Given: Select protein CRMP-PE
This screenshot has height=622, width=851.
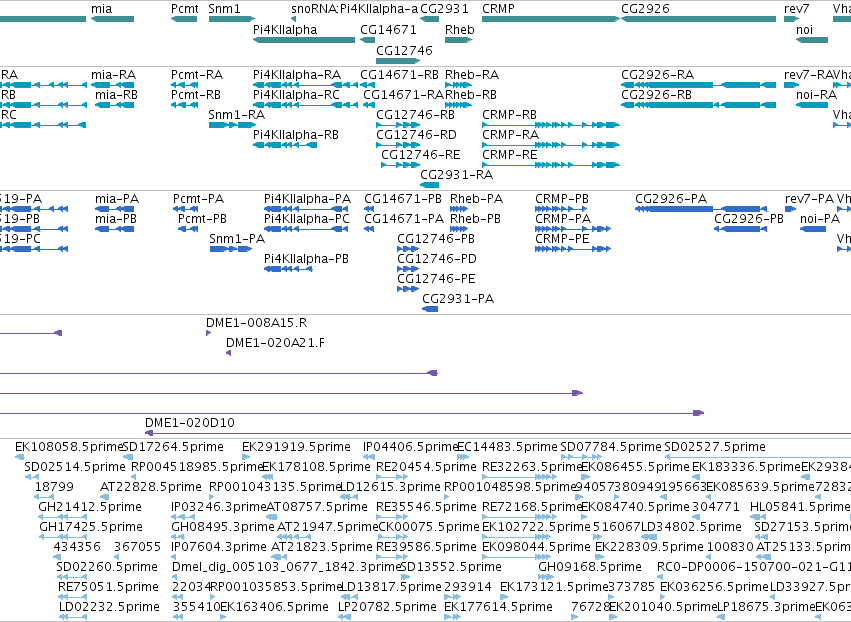Looking at the screenshot, I should click(573, 249).
